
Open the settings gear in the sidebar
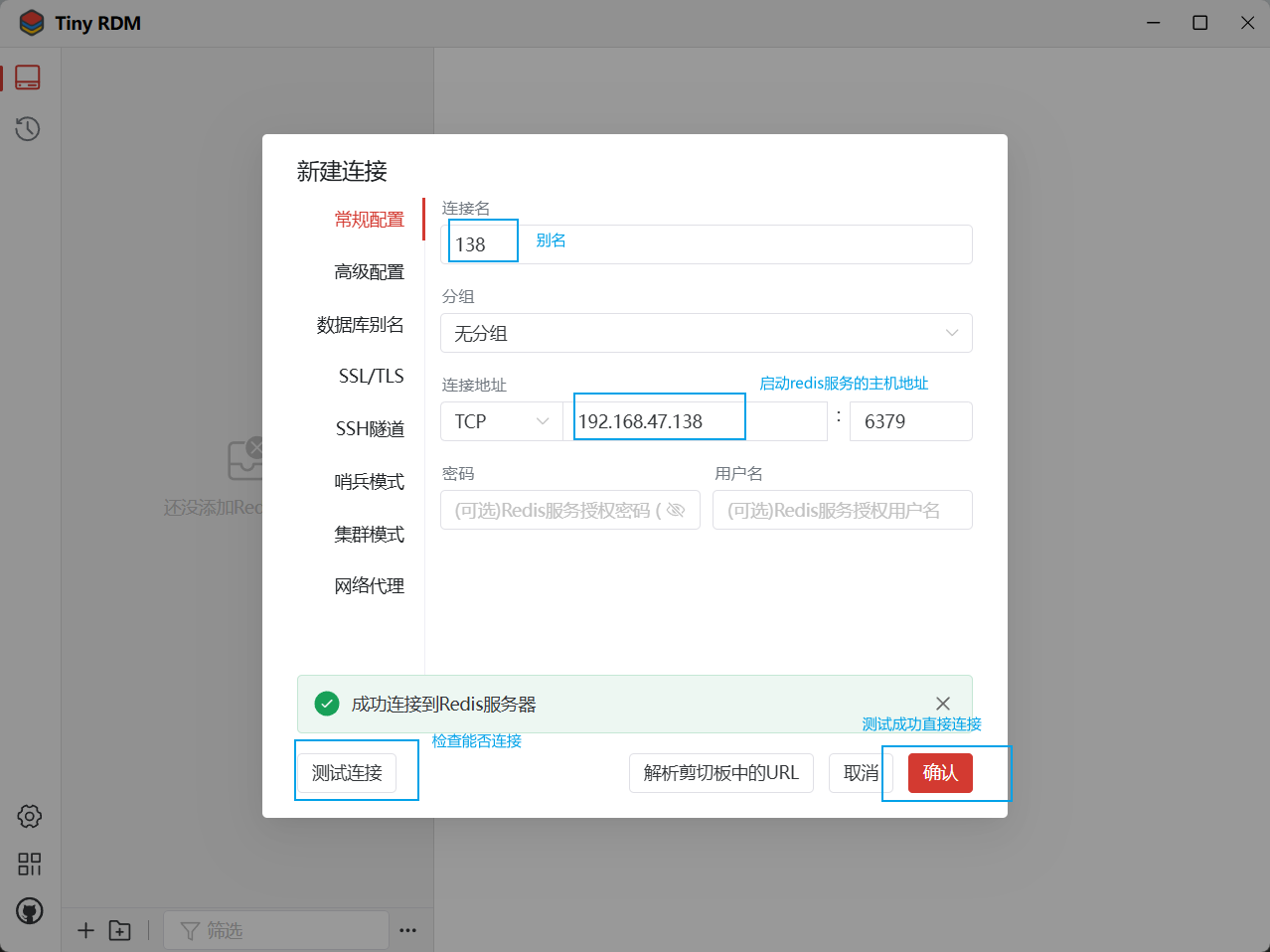click(30, 816)
